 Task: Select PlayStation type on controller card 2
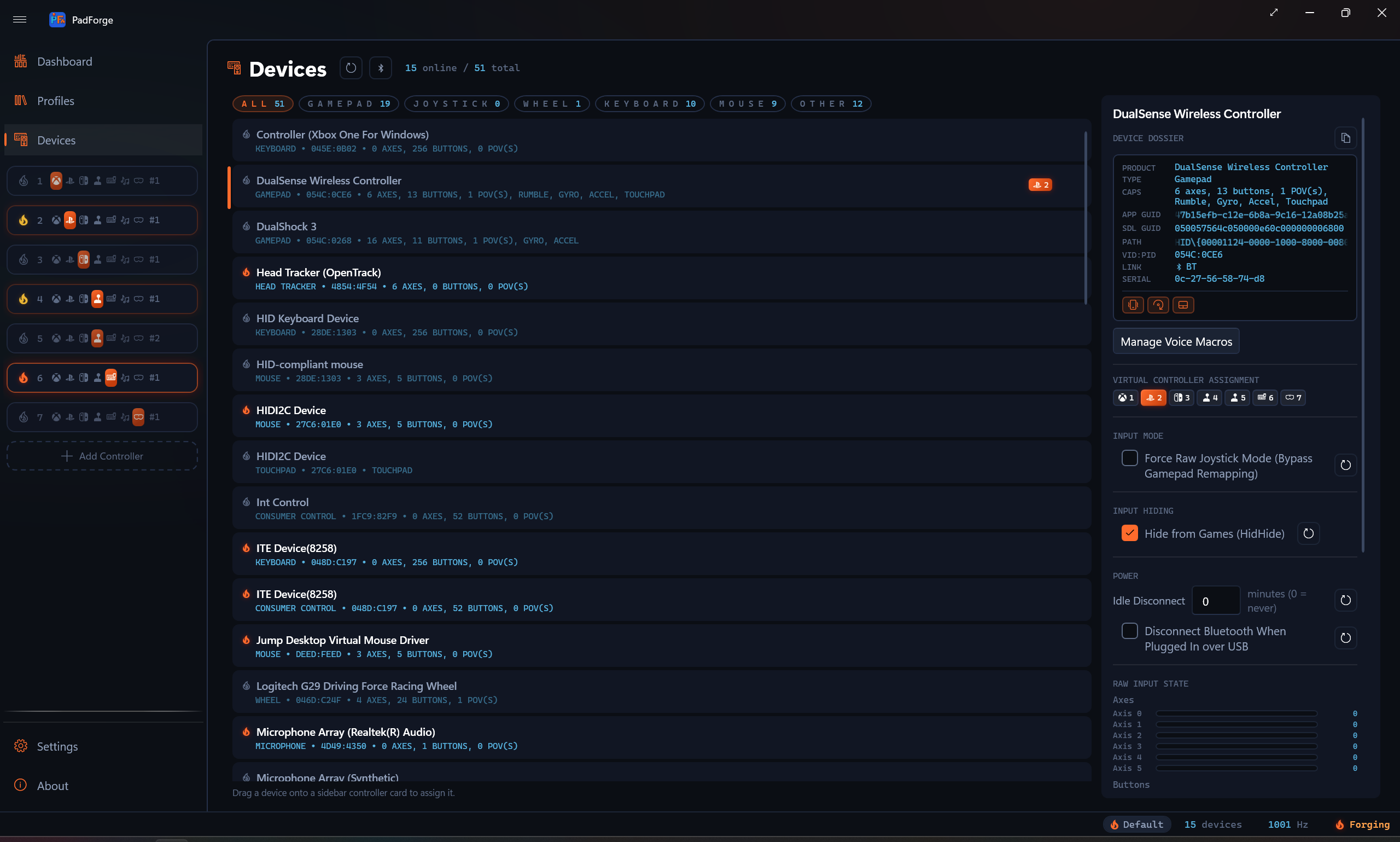(70, 219)
